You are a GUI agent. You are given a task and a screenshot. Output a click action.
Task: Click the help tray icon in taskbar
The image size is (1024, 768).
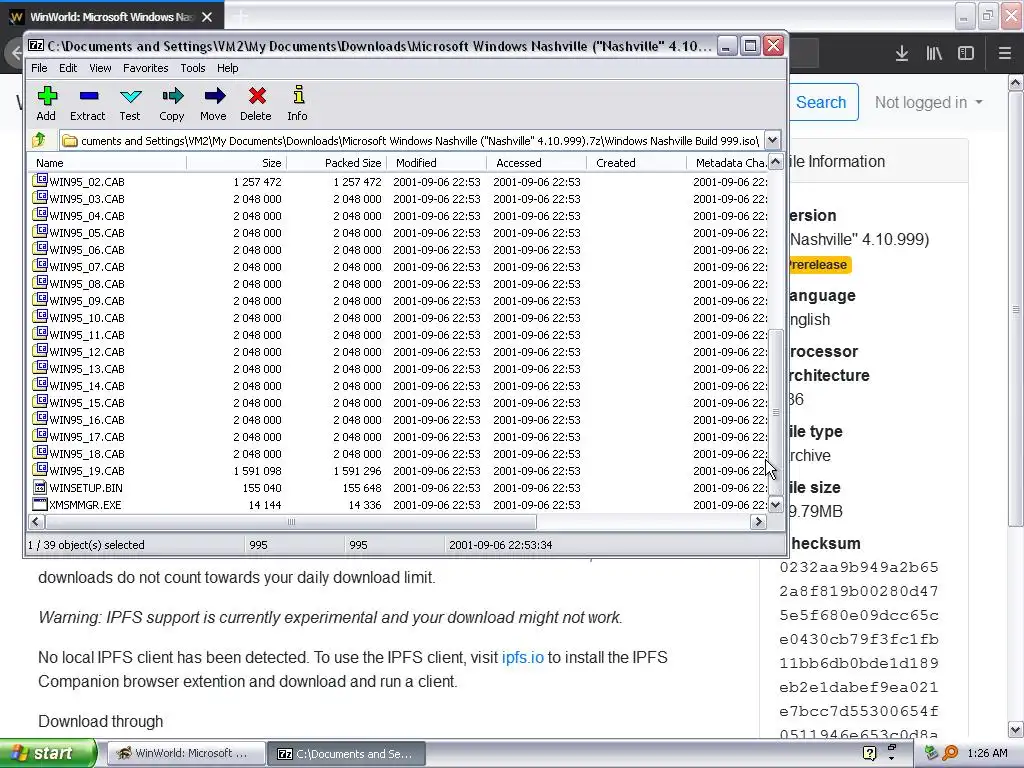[869, 753]
